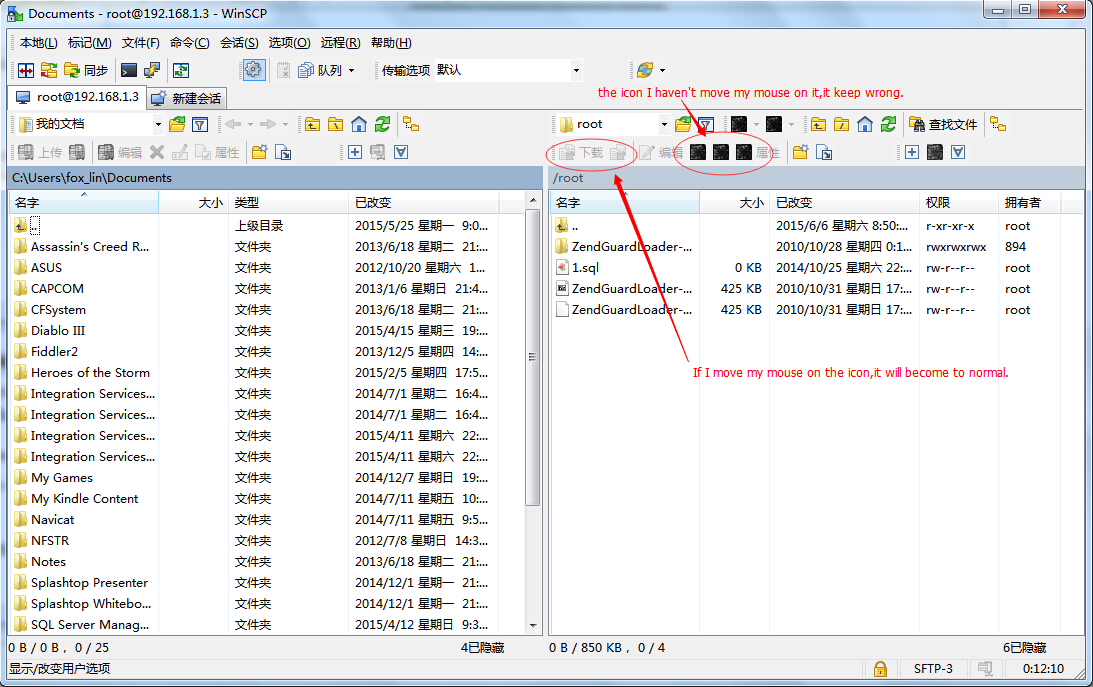Open the 命令(C) menu
Image resolution: width=1093 pixels, height=687 pixels.
tap(189, 43)
